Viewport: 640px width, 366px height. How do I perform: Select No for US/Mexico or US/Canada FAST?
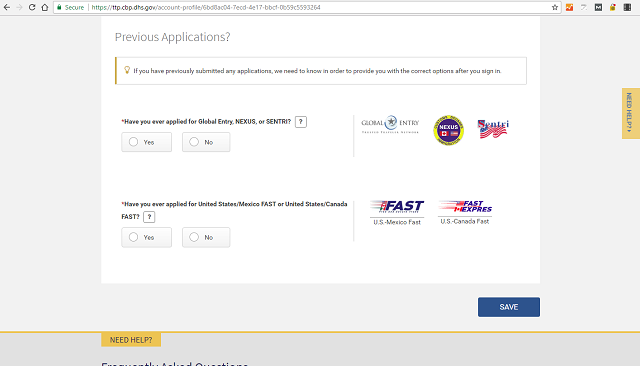coord(206,237)
